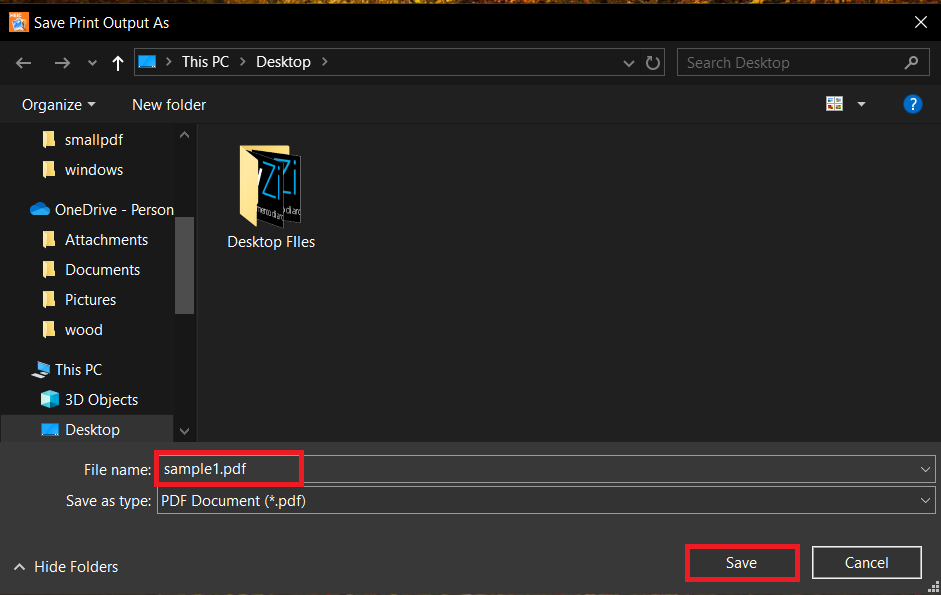The height and width of the screenshot is (595, 941).
Task: Create a New folder
Action: (168, 104)
